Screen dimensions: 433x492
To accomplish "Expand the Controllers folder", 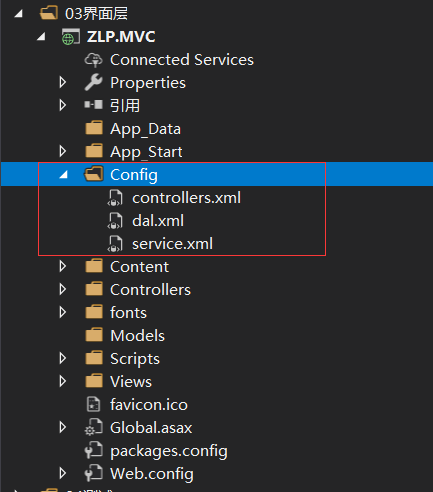I will [62, 289].
